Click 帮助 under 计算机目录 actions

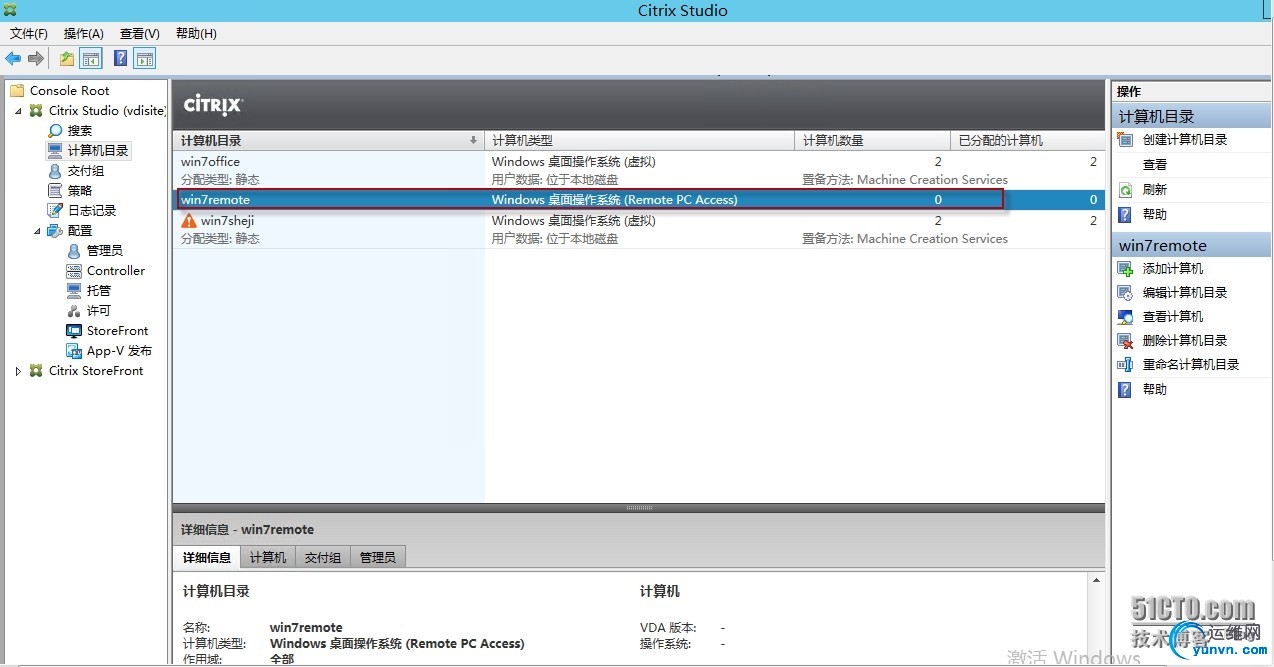tap(1155, 215)
